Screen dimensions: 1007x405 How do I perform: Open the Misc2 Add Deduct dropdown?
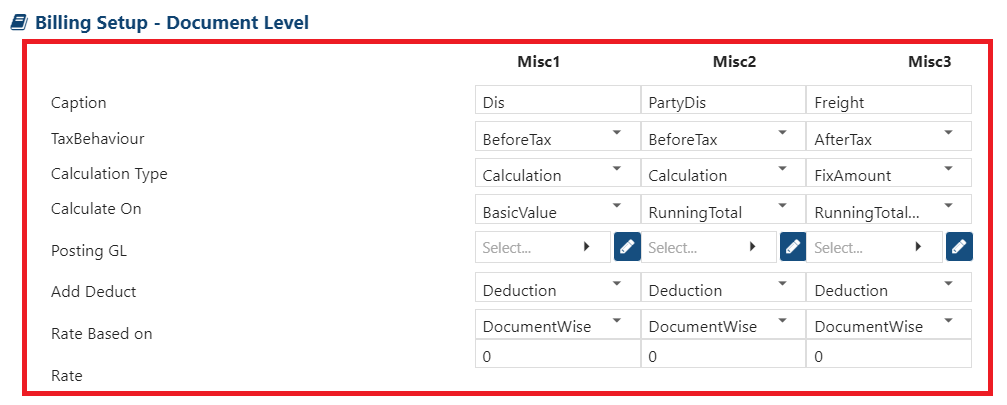pos(723,287)
